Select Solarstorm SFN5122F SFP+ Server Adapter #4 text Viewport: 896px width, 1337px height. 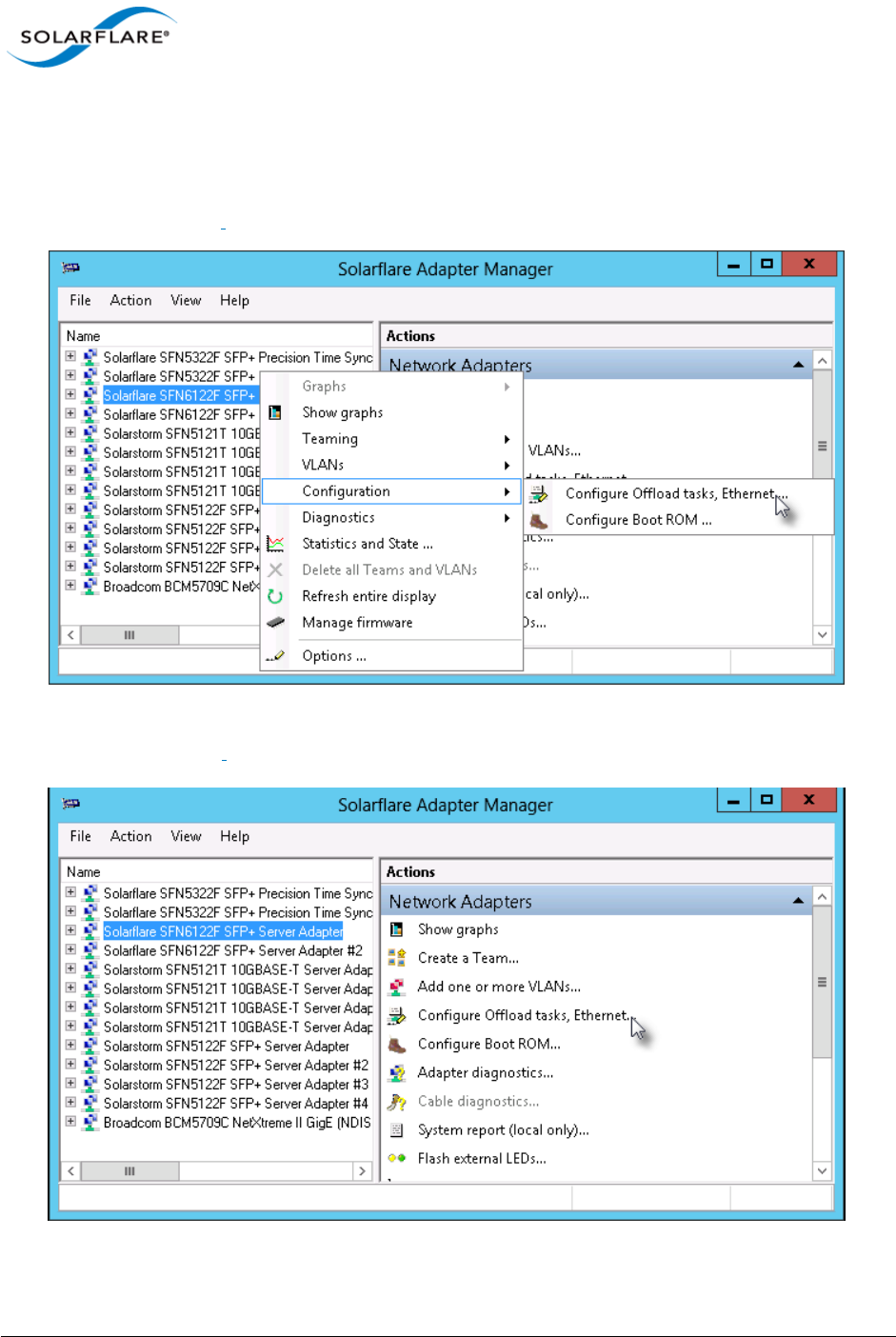coord(235,1104)
